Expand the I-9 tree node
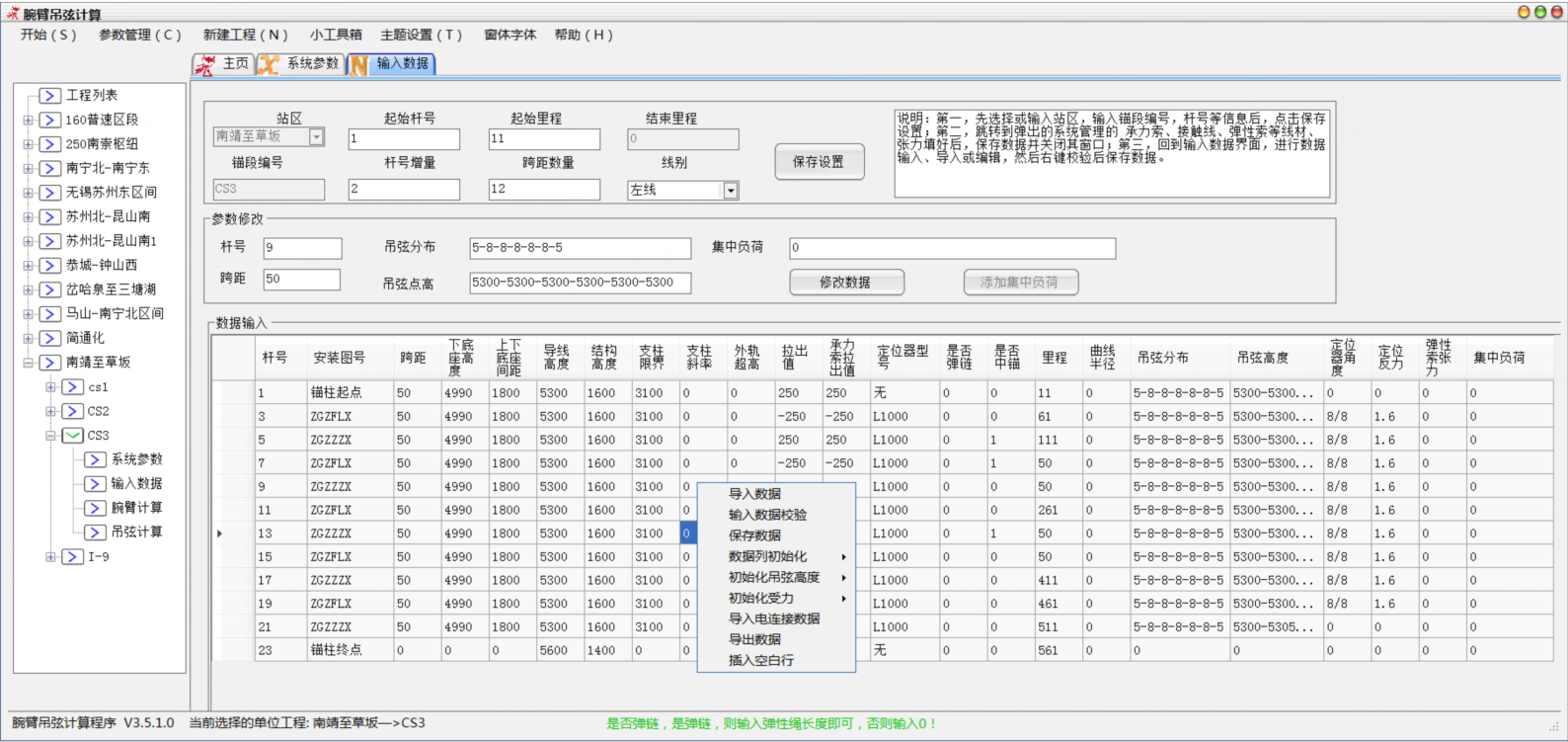The image size is (1568, 742). coord(50,557)
